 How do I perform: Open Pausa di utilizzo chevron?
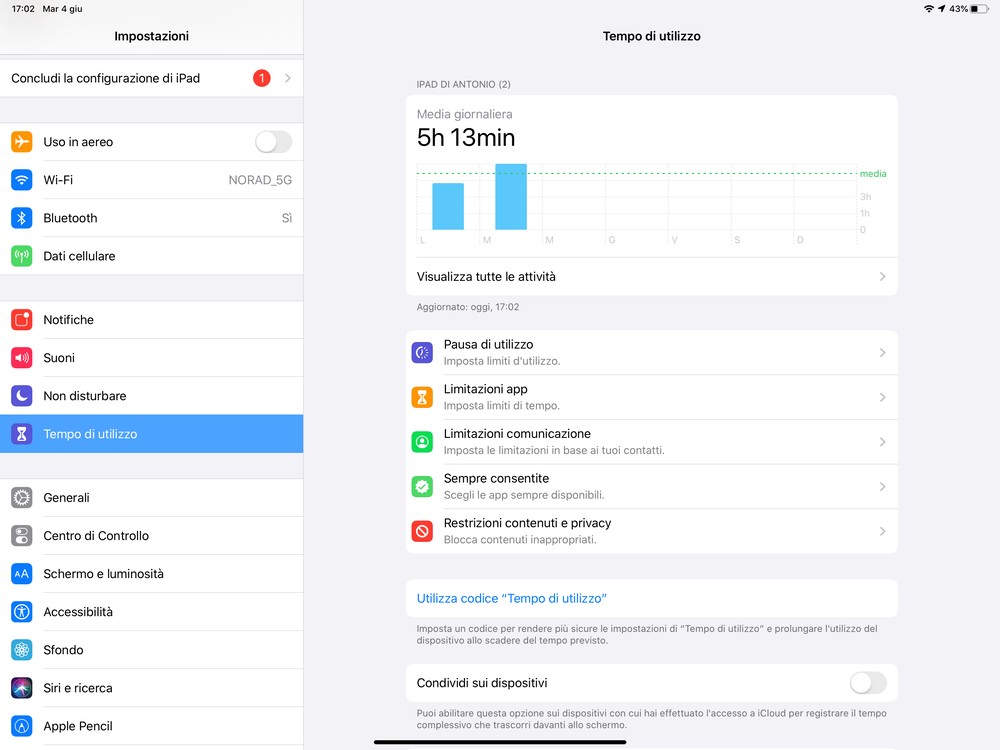click(x=883, y=353)
